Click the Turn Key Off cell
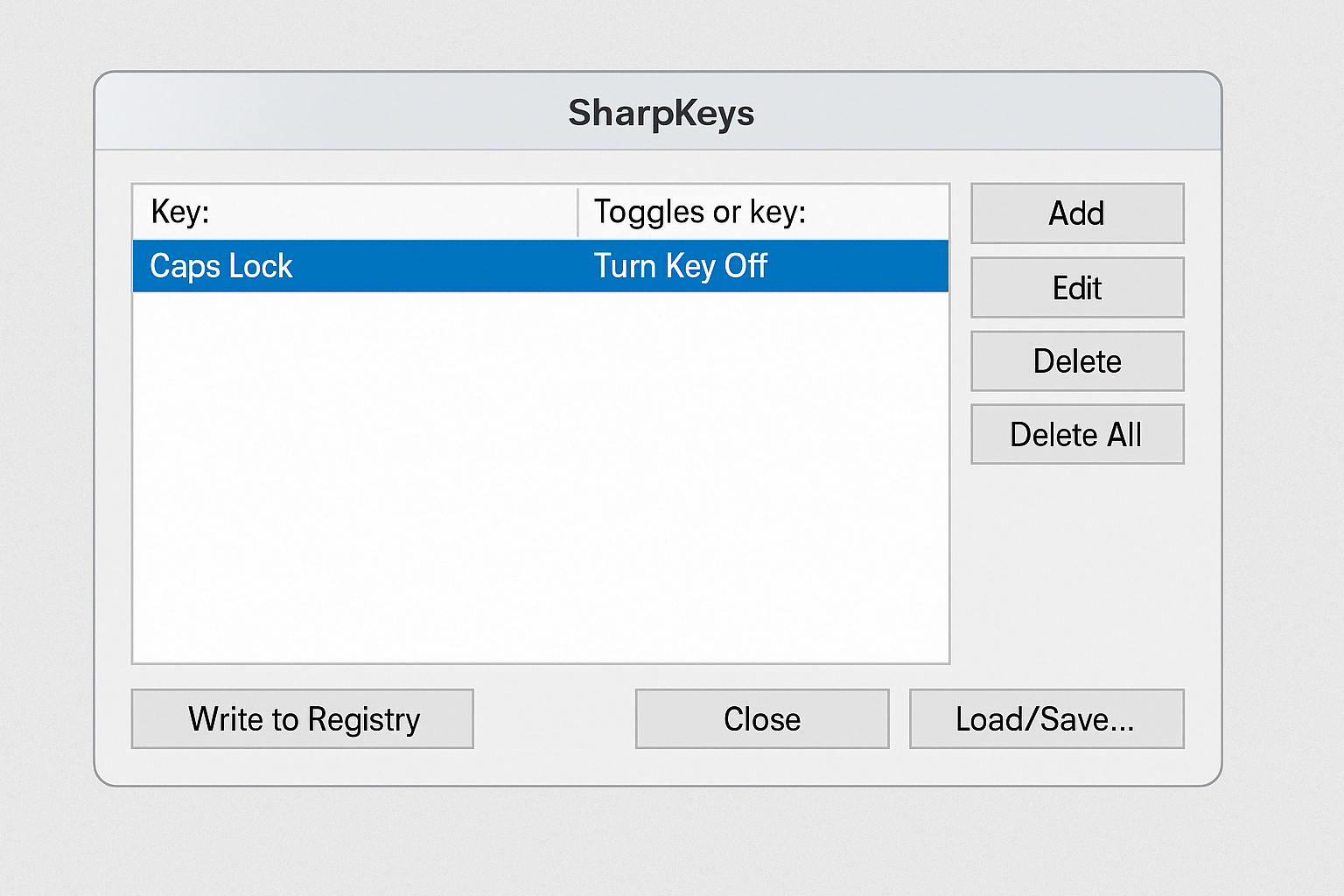This screenshot has width=1344, height=896. tap(681, 265)
